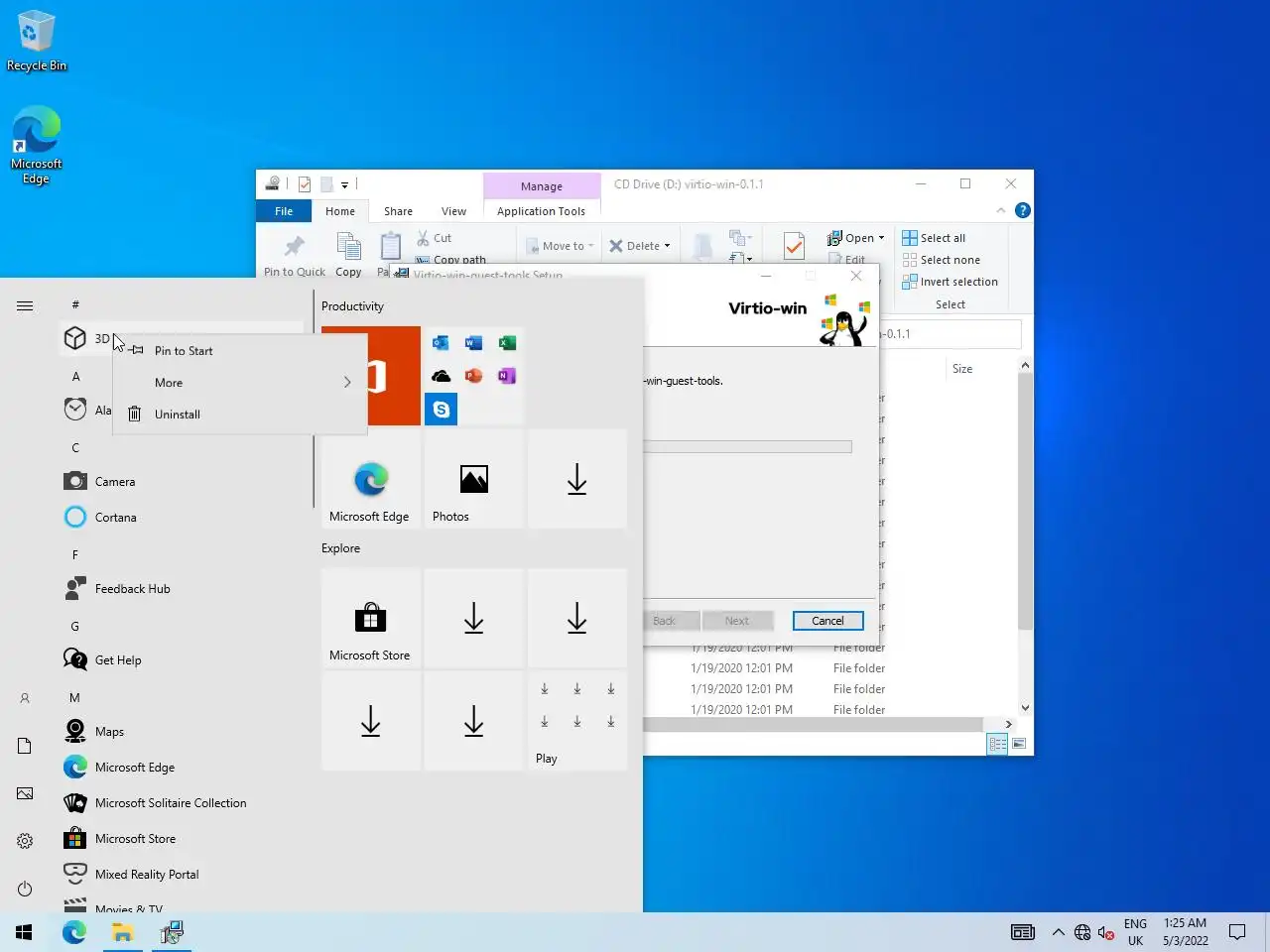Switch to the Share ribbon tab

pyautogui.click(x=398, y=211)
